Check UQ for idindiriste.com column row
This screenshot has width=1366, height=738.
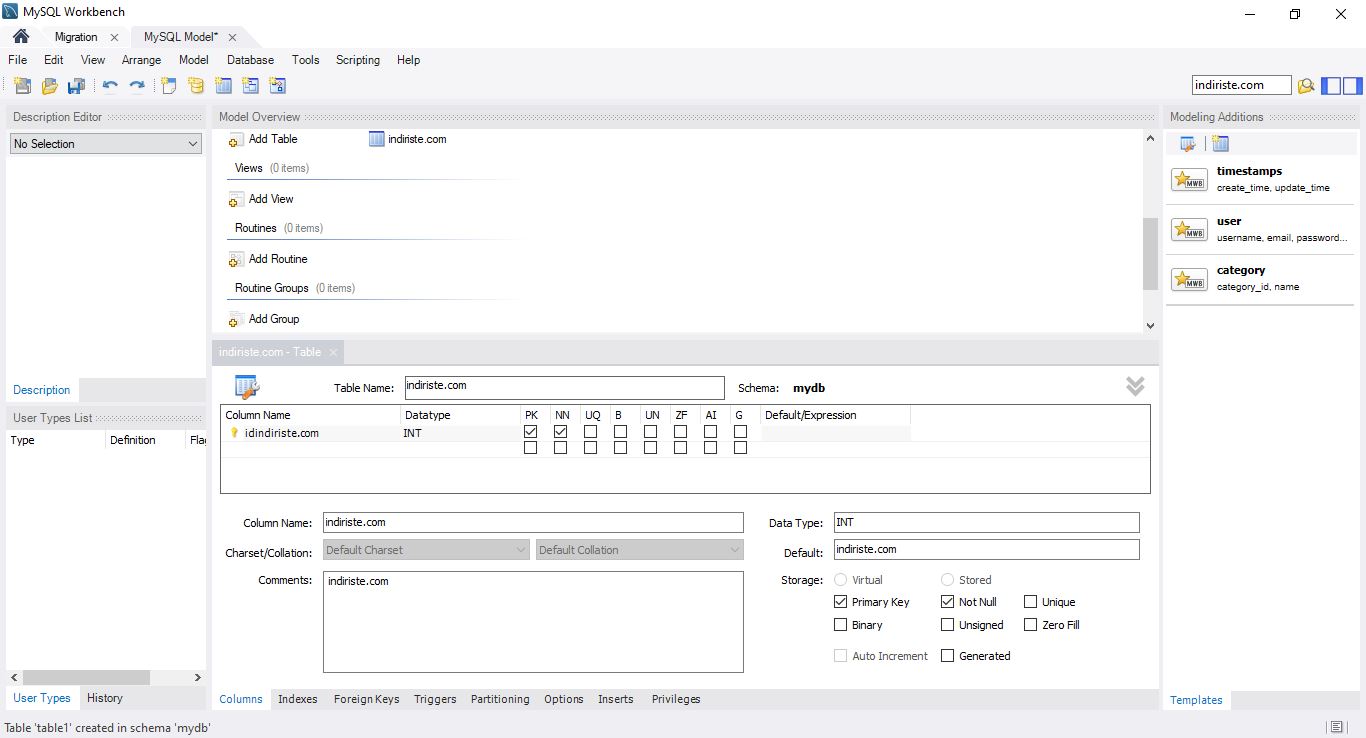tap(590, 432)
